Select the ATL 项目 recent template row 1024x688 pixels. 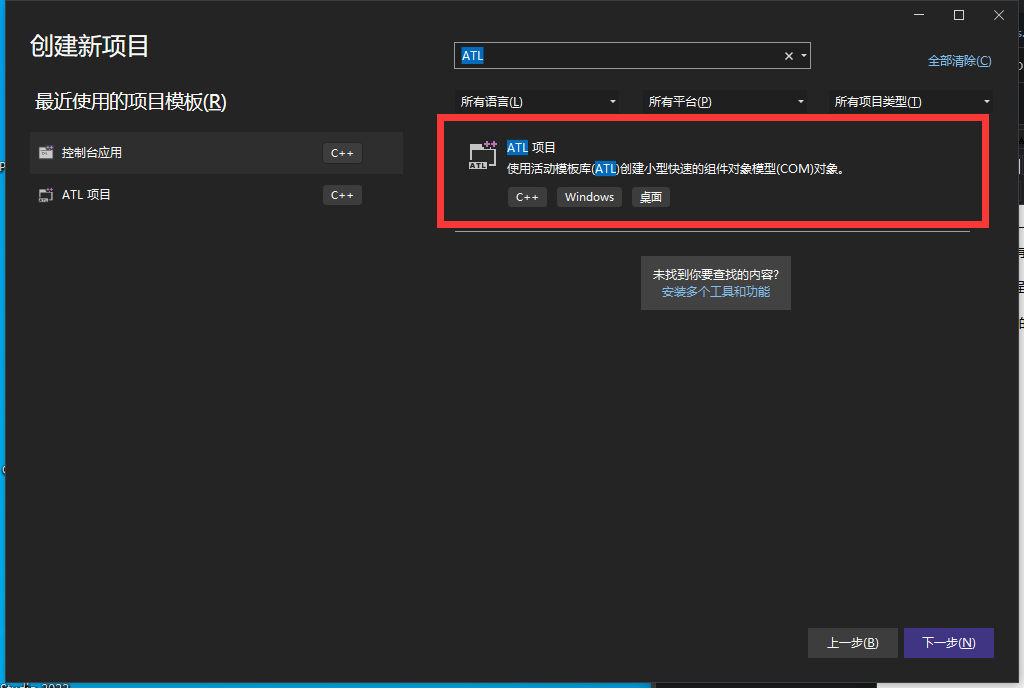click(x=216, y=195)
